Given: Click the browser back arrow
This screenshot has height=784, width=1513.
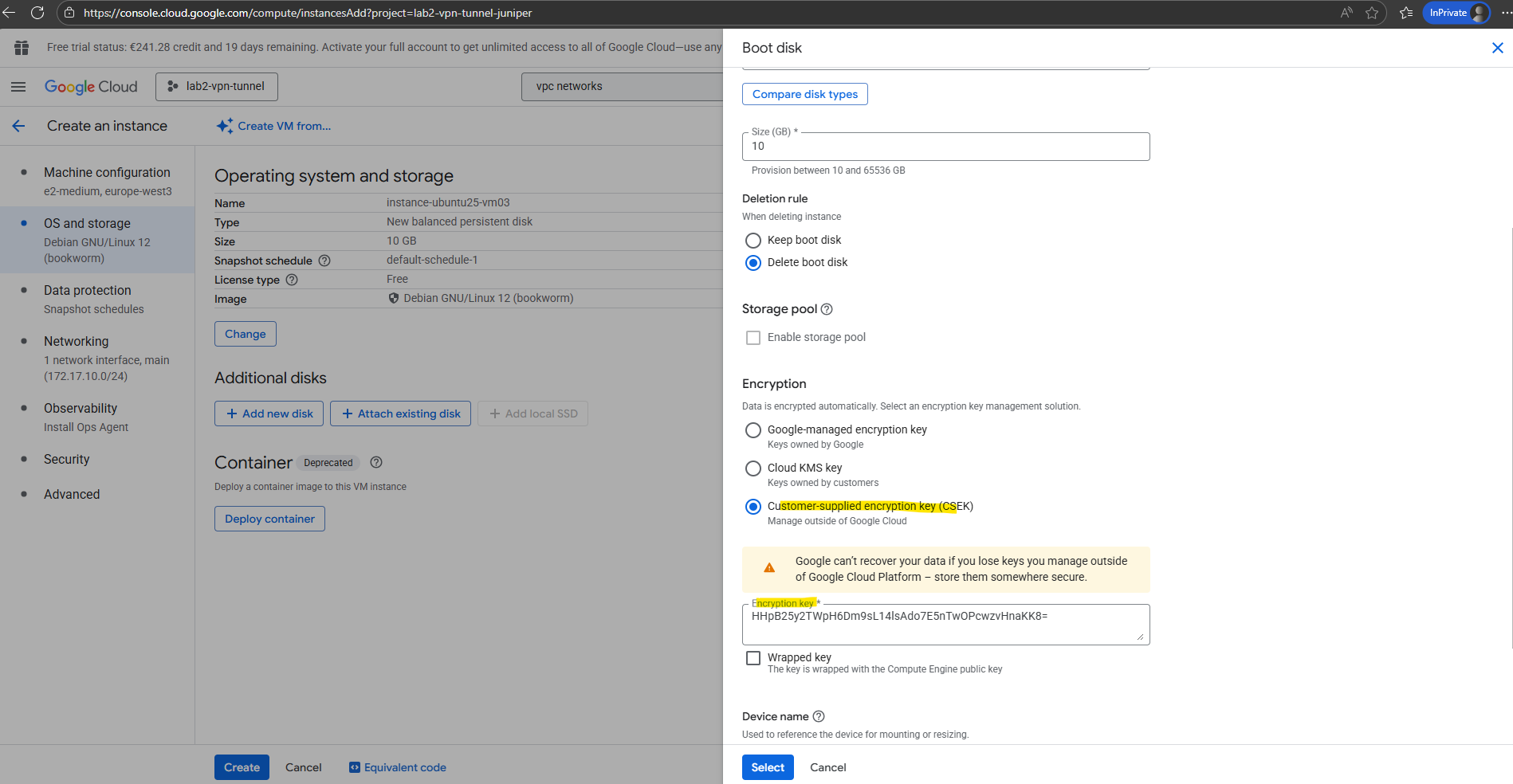Looking at the screenshot, I should click(10, 13).
